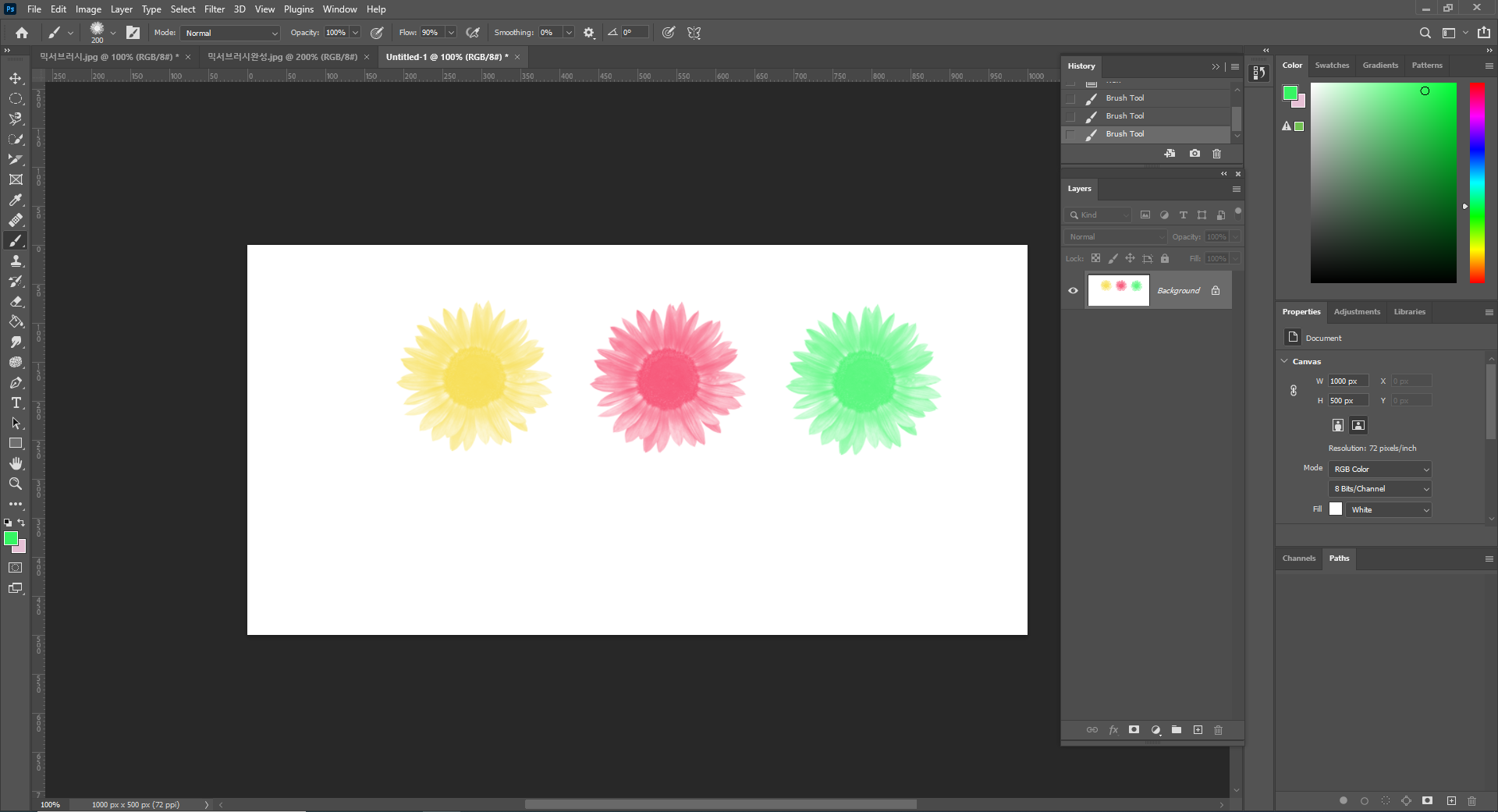Click the Home icon in options bar
Image resolution: width=1498 pixels, height=812 pixels.
click(22, 33)
